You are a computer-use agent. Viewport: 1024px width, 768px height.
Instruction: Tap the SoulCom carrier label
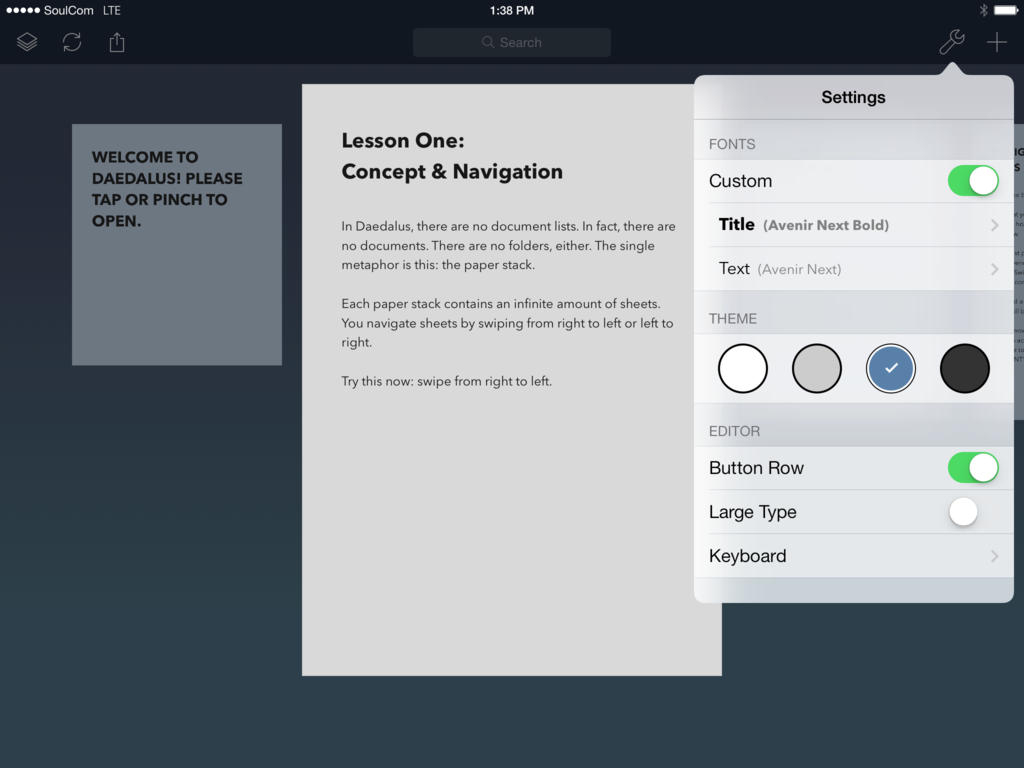[69, 10]
